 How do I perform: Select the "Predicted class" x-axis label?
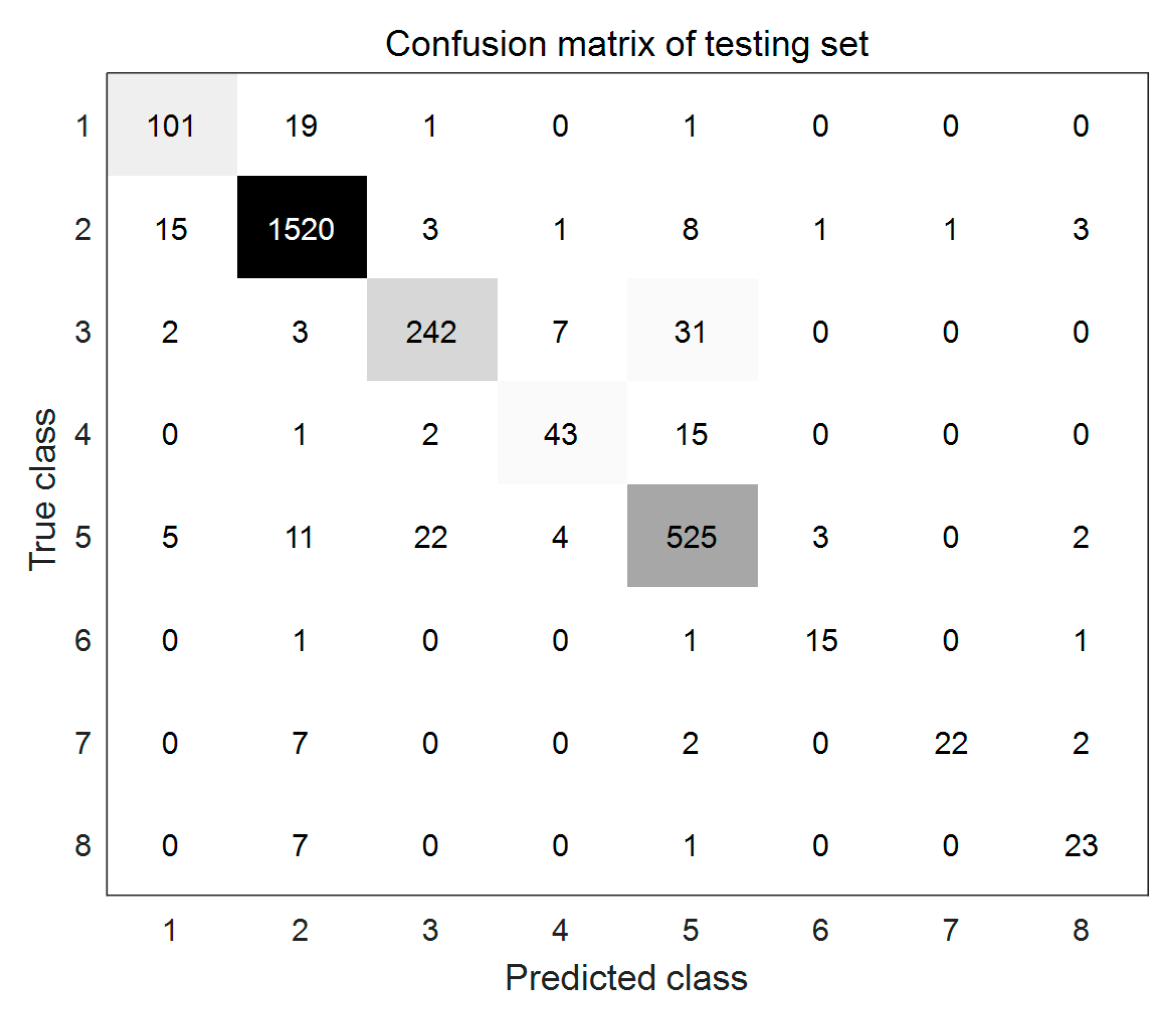point(626,977)
